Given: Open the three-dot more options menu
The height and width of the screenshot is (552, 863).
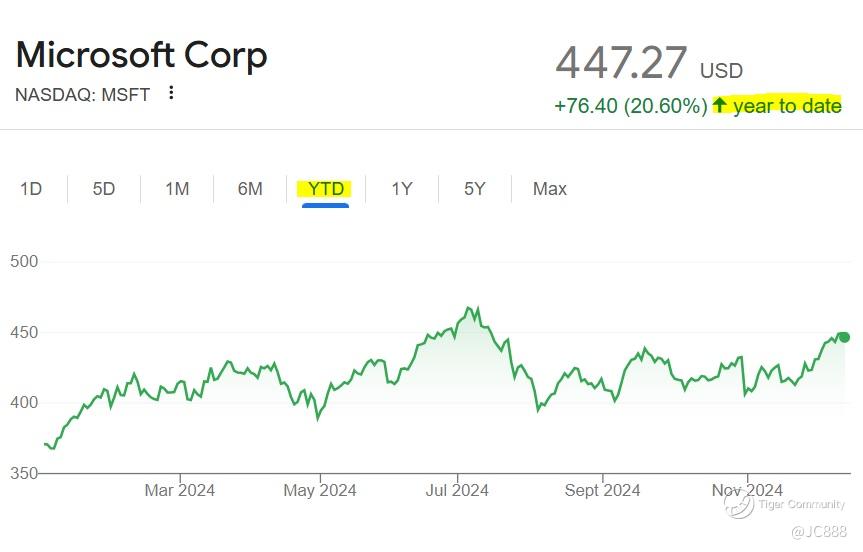Looking at the screenshot, I should pyautogui.click(x=172, y=93).
